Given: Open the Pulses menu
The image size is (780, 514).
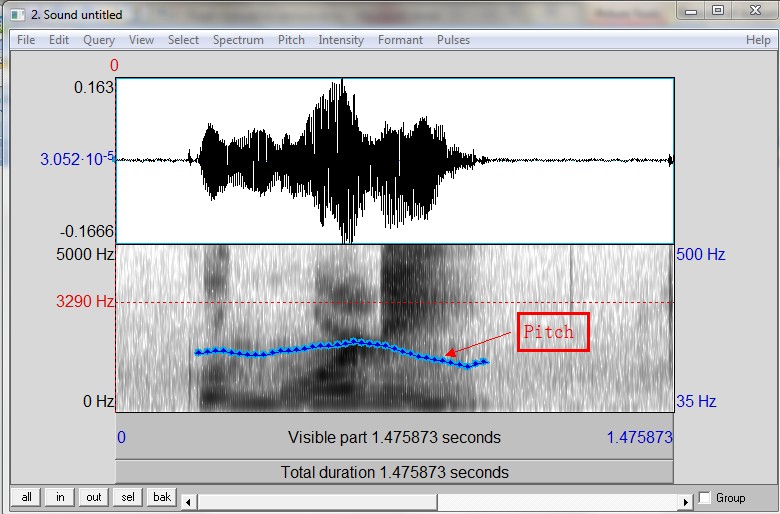Looking at the screenshot, I should click(453, 40).
